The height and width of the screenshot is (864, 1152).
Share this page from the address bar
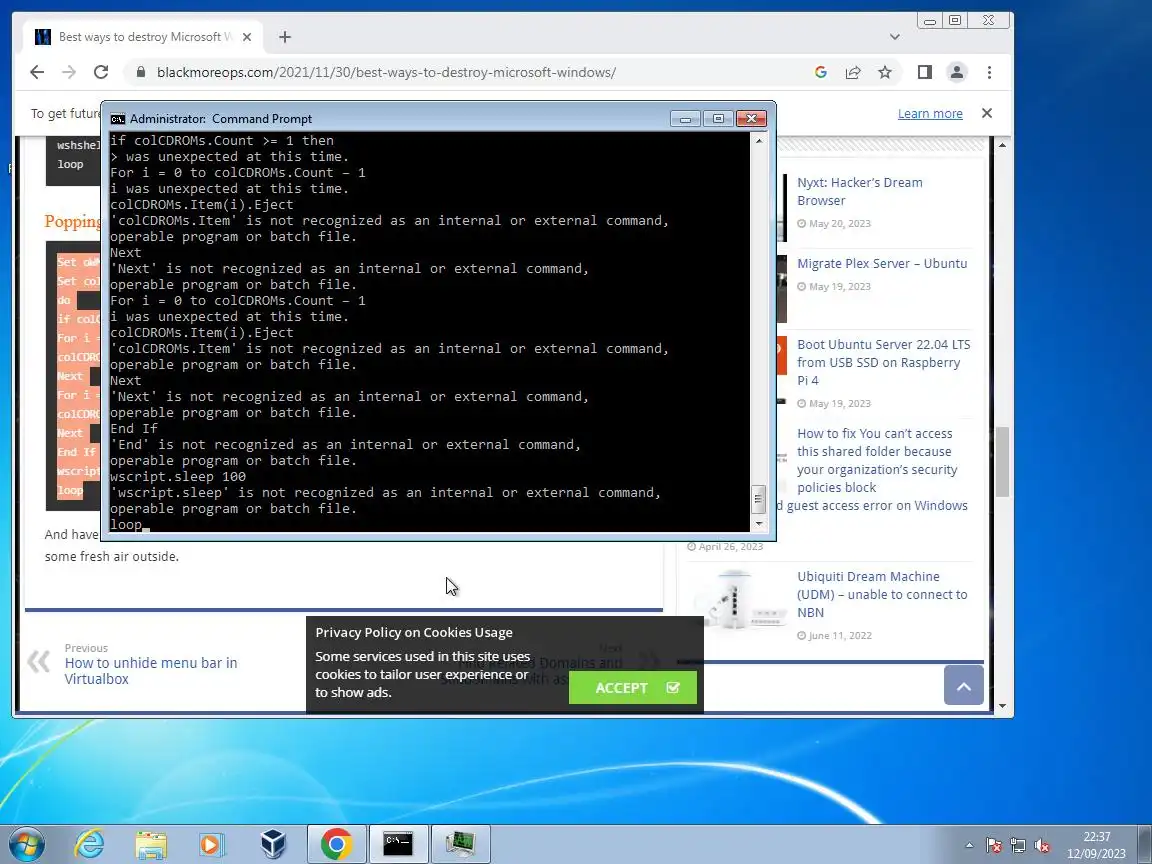point(853,72)
